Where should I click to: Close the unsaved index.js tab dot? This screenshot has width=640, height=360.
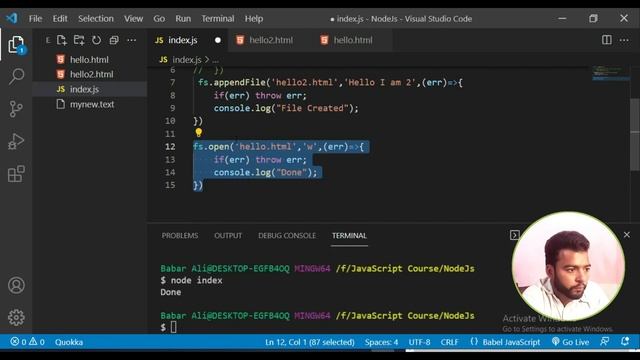tap(218, 40)
